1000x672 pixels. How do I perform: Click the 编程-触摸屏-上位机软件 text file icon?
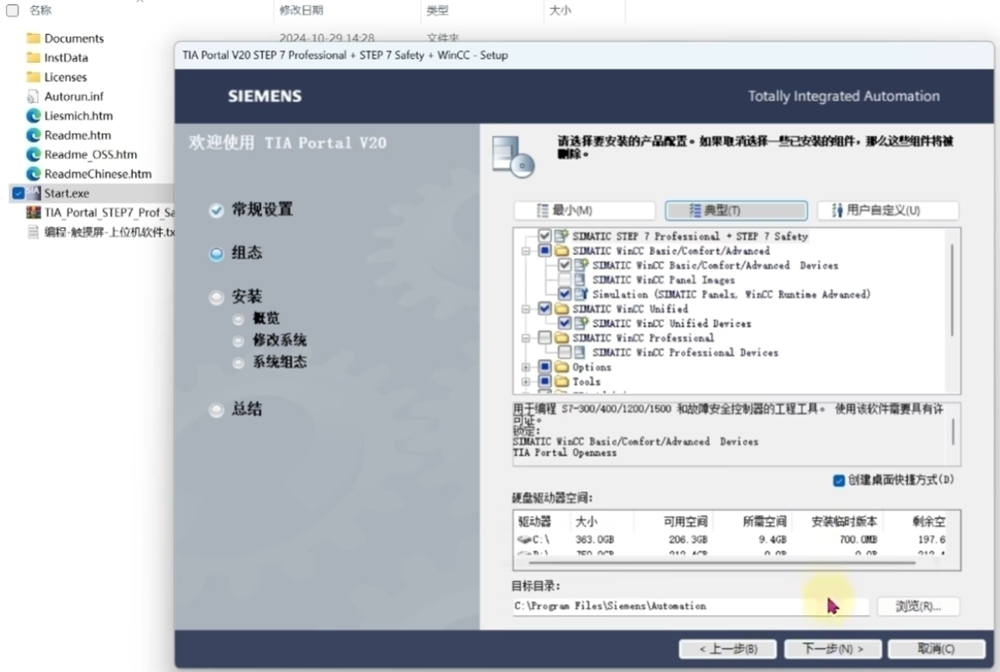pos(33,232)
